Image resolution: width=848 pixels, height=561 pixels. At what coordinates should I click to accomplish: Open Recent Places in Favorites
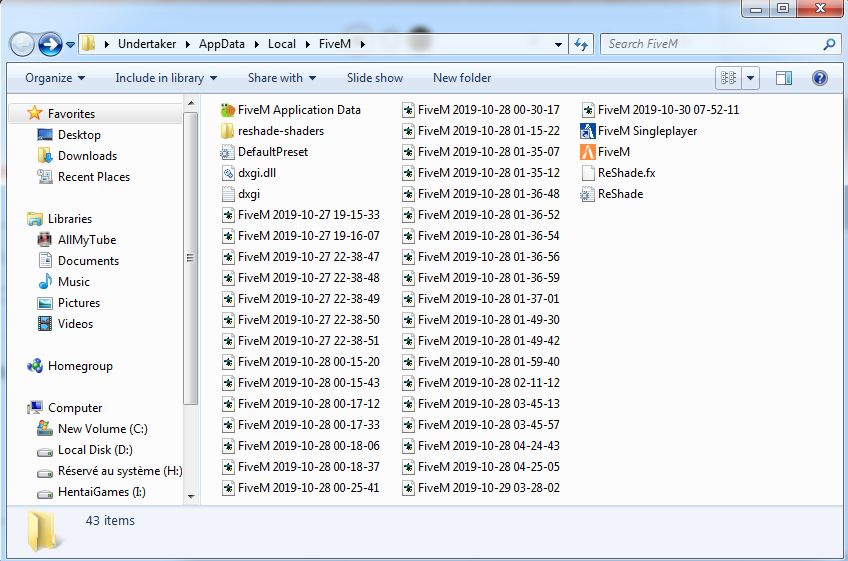[94, 177]
